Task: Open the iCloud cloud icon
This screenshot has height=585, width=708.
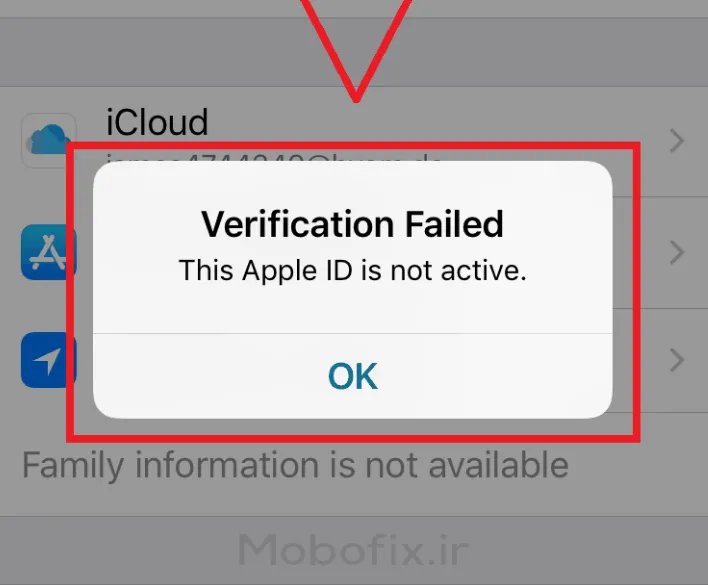Action: (48, 140)
